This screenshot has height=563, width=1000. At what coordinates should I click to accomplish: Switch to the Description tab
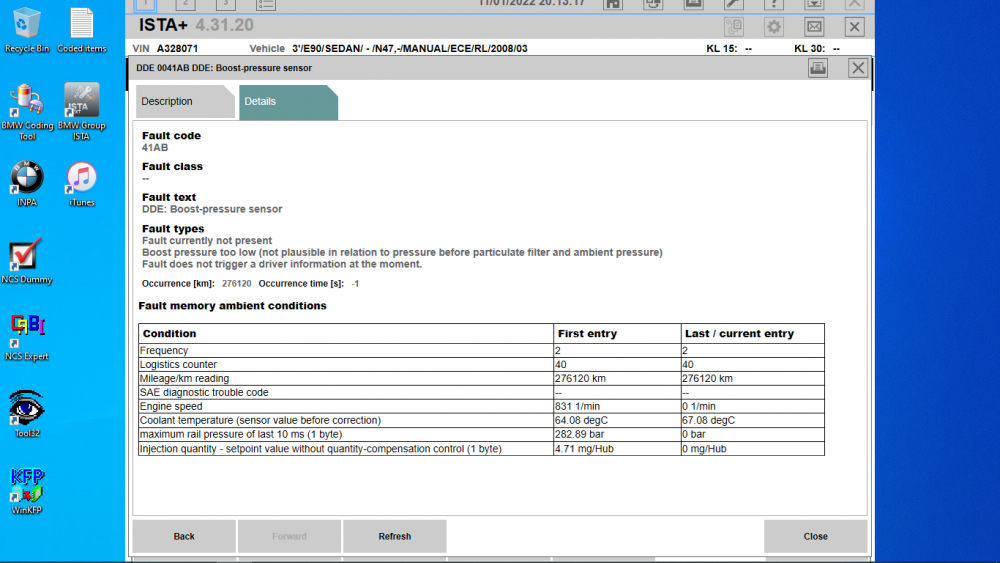pyautogui.click(x=185, y=101)
